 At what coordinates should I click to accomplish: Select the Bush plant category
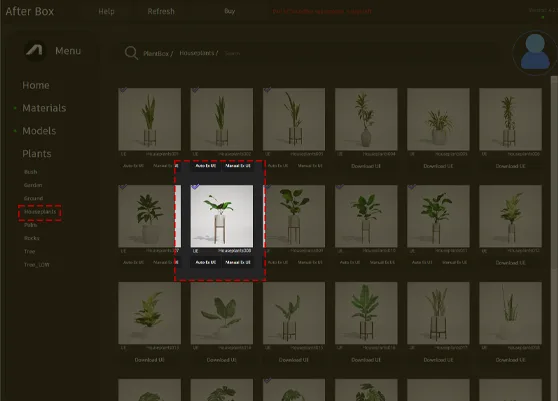pyautogui.click(x=30, y=172)
